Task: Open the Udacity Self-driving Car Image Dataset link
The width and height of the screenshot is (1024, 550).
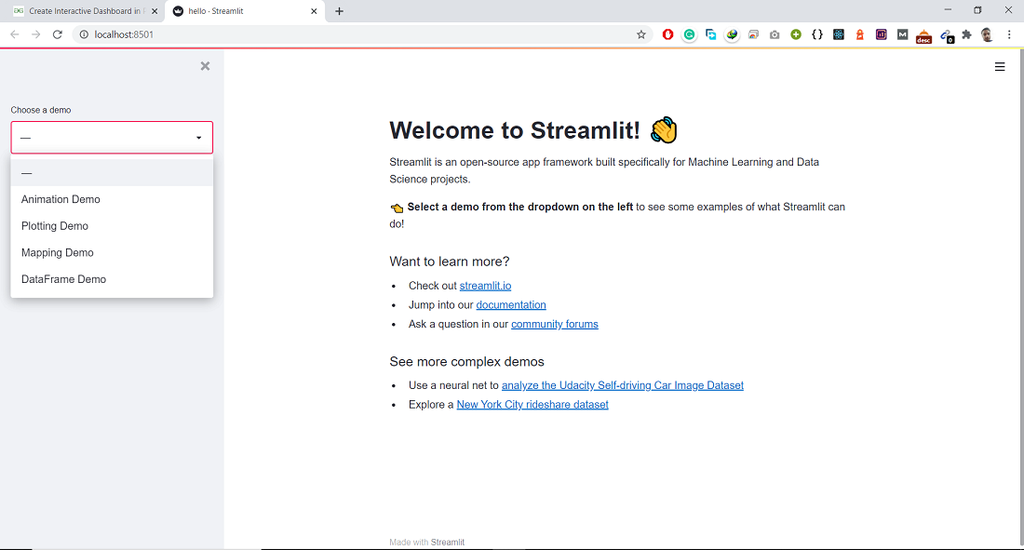Action: (622, 385)
